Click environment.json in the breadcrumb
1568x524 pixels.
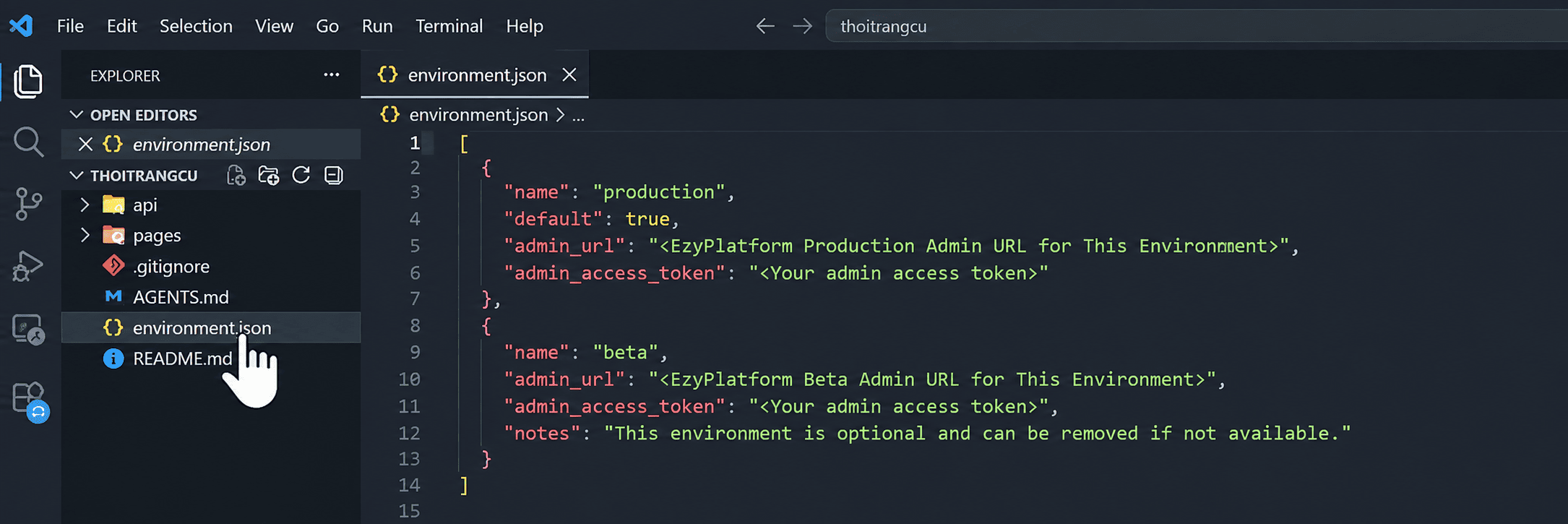(478, 115)
